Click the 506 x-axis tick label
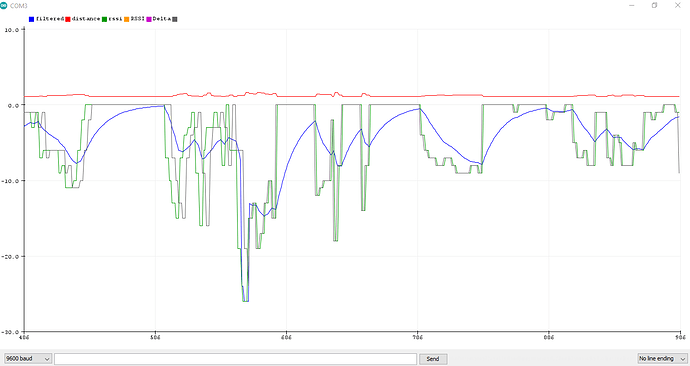690x366 pixels. point(155,337)
